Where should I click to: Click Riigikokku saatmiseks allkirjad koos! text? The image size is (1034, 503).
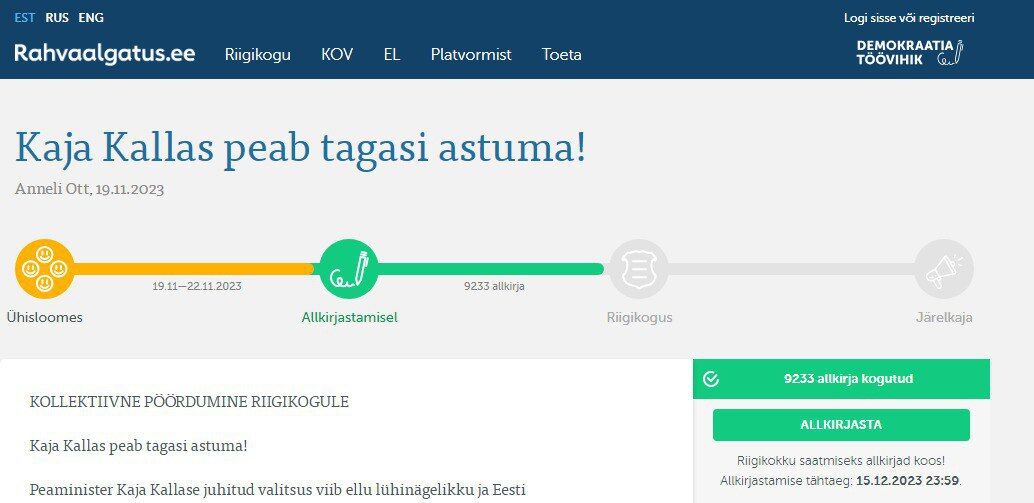(841, 461)
